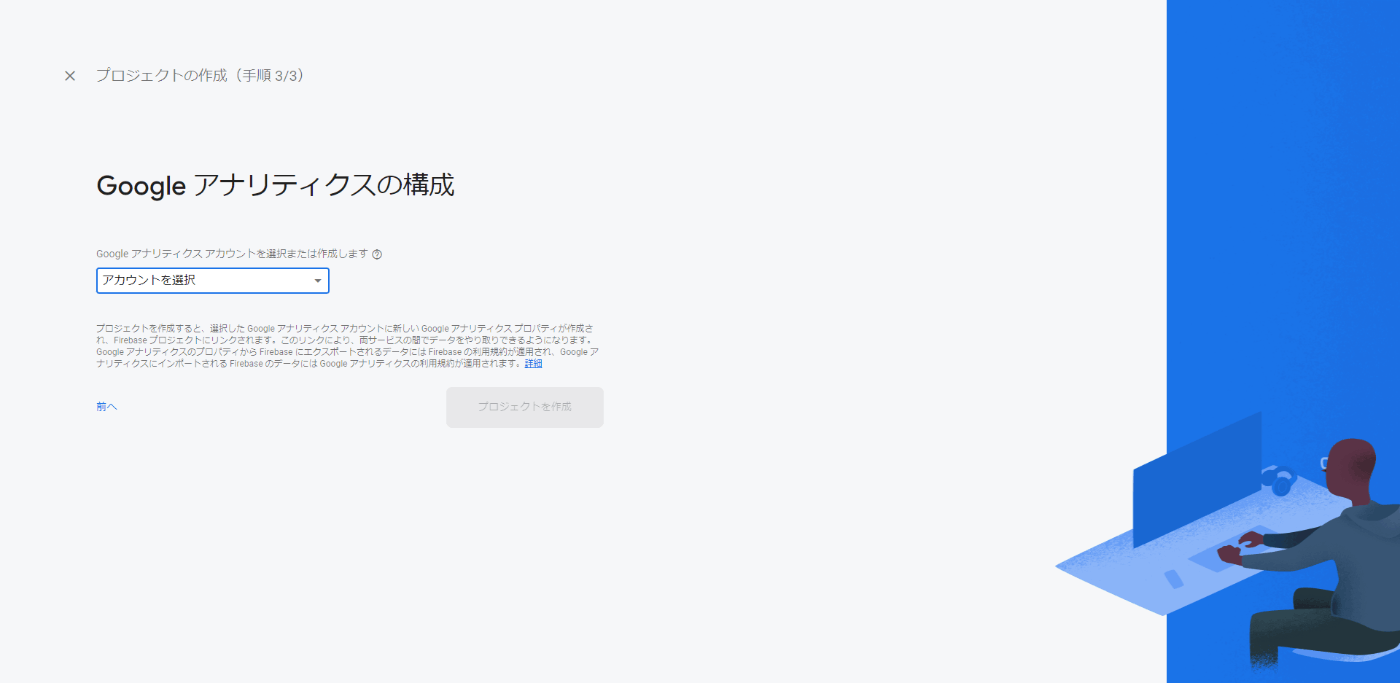
Task: Click the プロジェクトの作成（手順 3/3）title text
Action: (200, 76)
